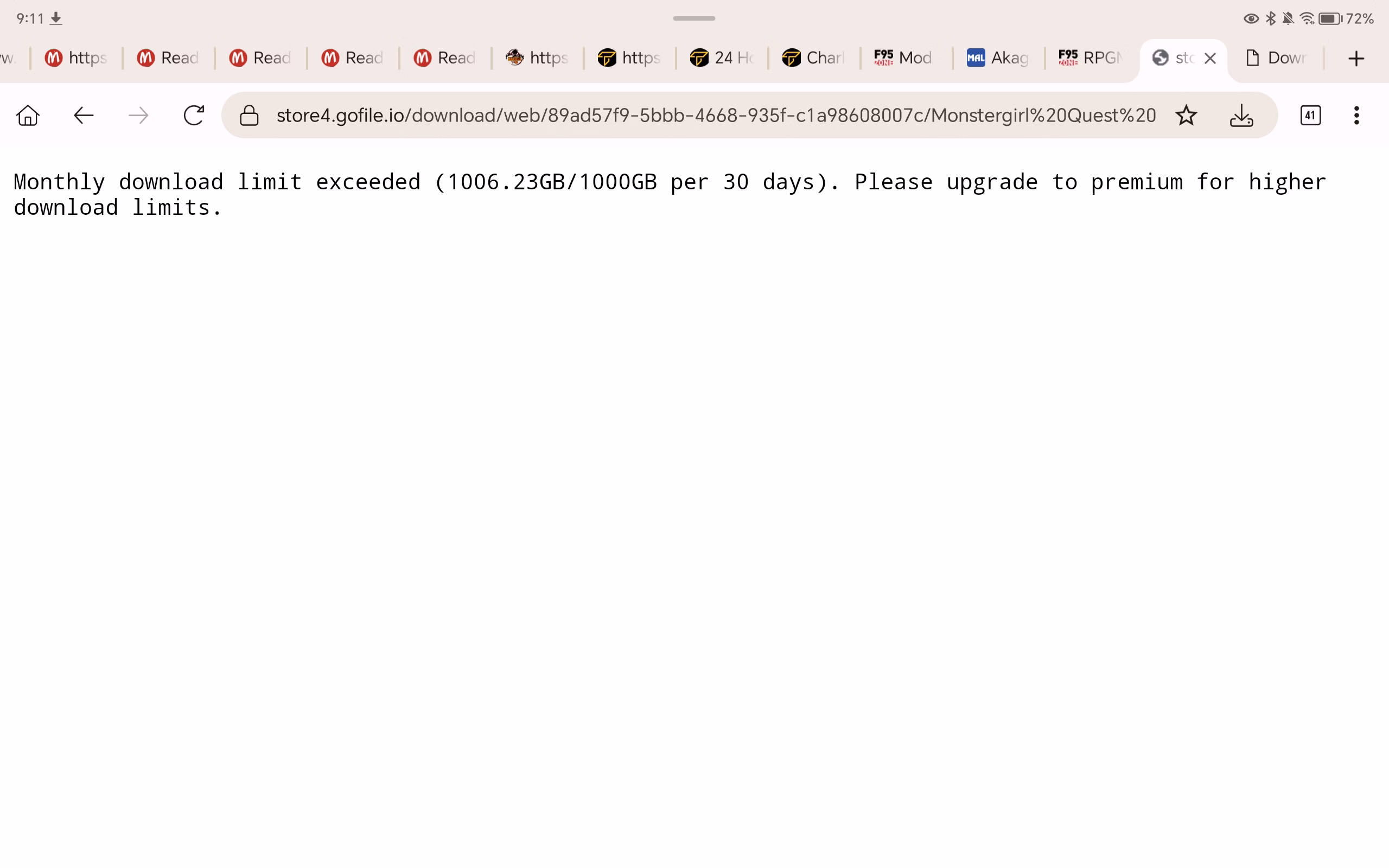Switch to the Charl tab
This screenshot has width=1389, height=868.
click(813, 58)
